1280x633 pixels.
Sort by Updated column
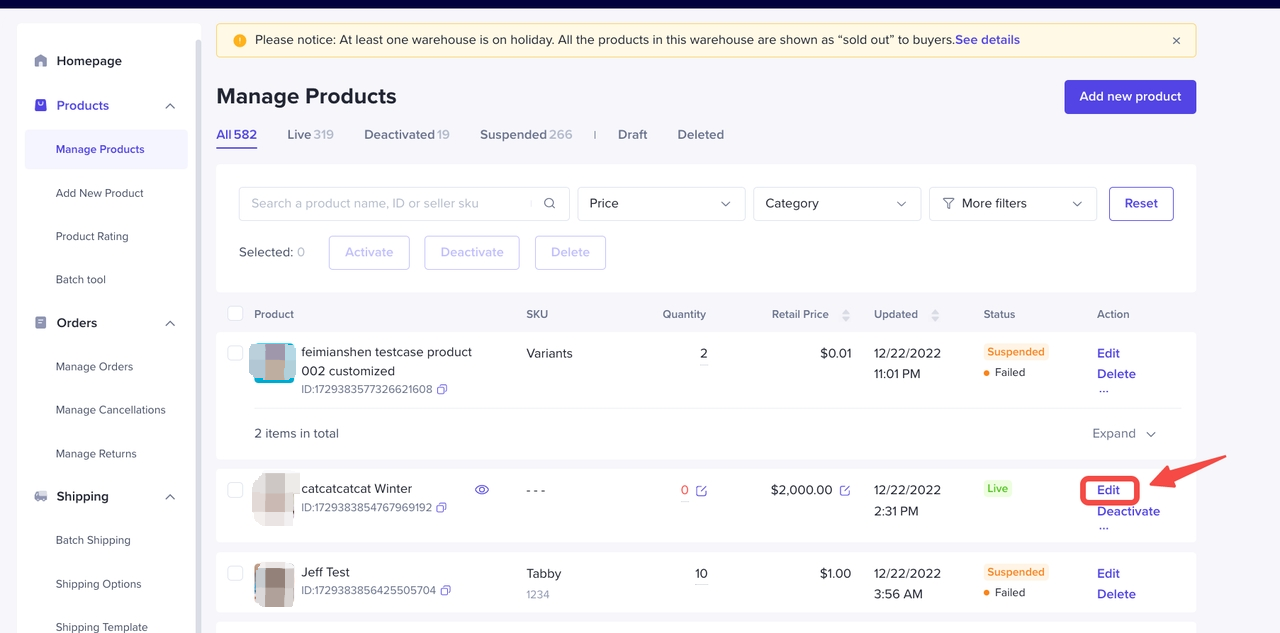(935, 315)
